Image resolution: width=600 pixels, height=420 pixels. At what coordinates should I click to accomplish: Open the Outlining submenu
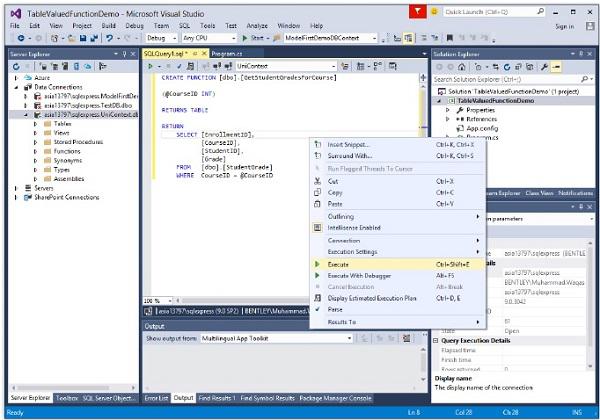click(398, 217)
